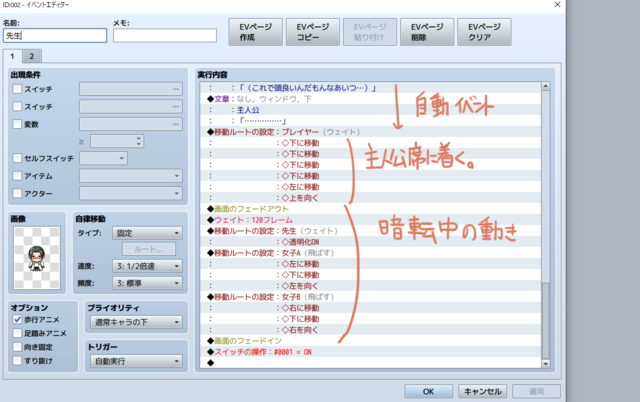The height and width of the screenshot is (402, 640).
Task: Select the ◇左を向く command row
Action: (370, 286)
